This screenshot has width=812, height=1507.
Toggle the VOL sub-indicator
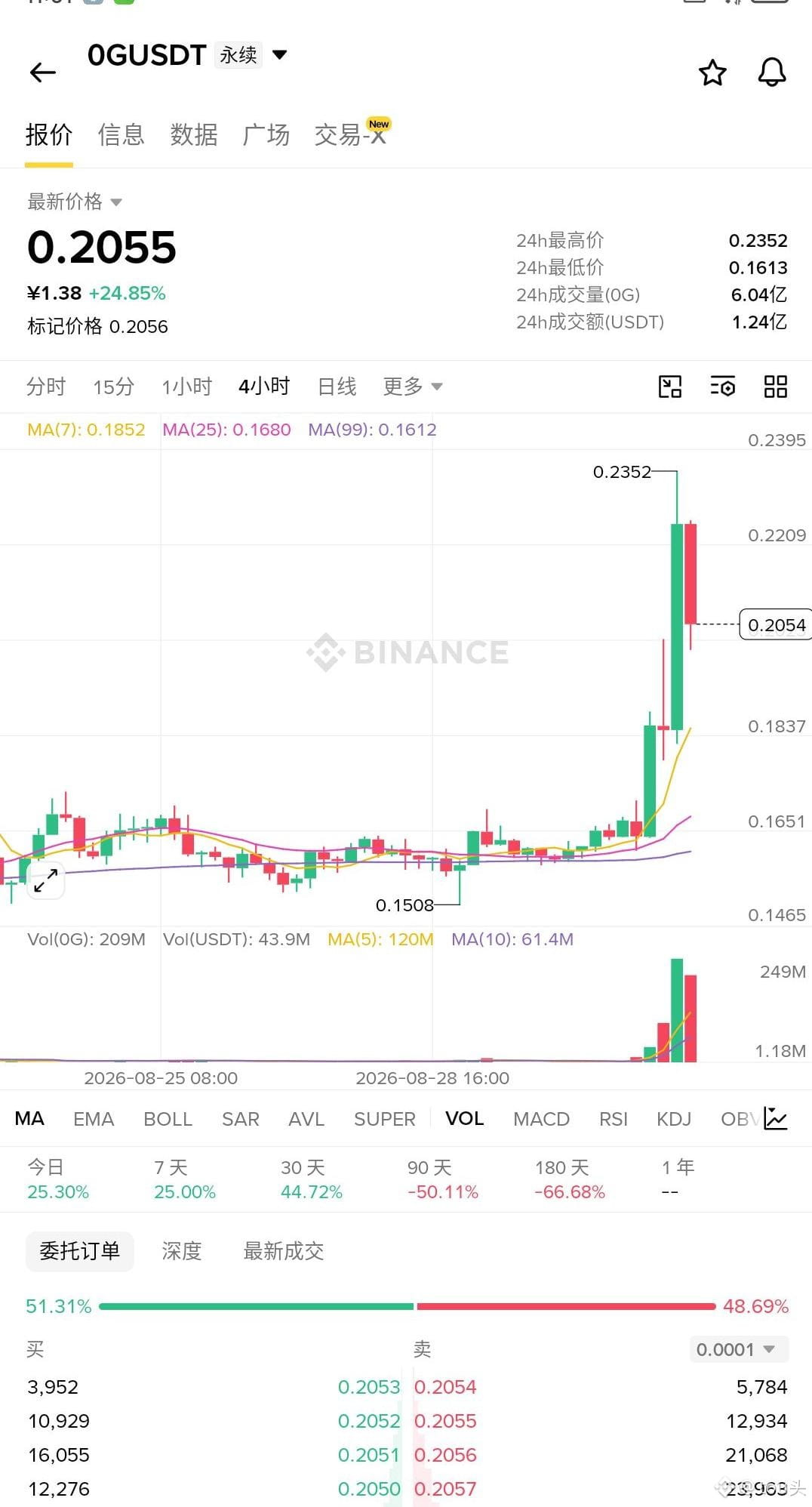pyautogui.click(x=465, y=1118)
